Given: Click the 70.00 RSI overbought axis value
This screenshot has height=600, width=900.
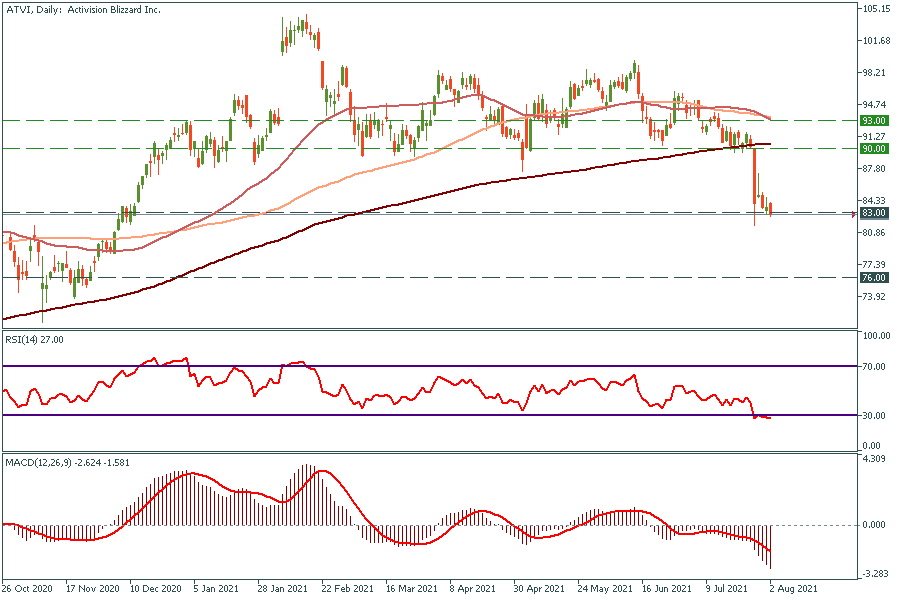Looking at the screenshot, I should (x=874, y=367).
